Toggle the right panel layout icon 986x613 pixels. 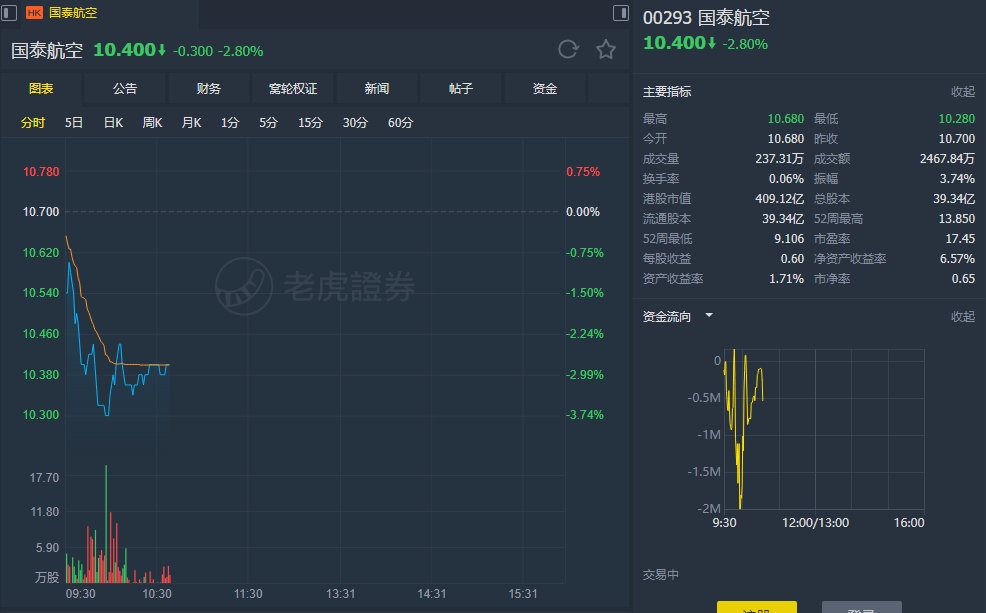(x=621, y=13)
